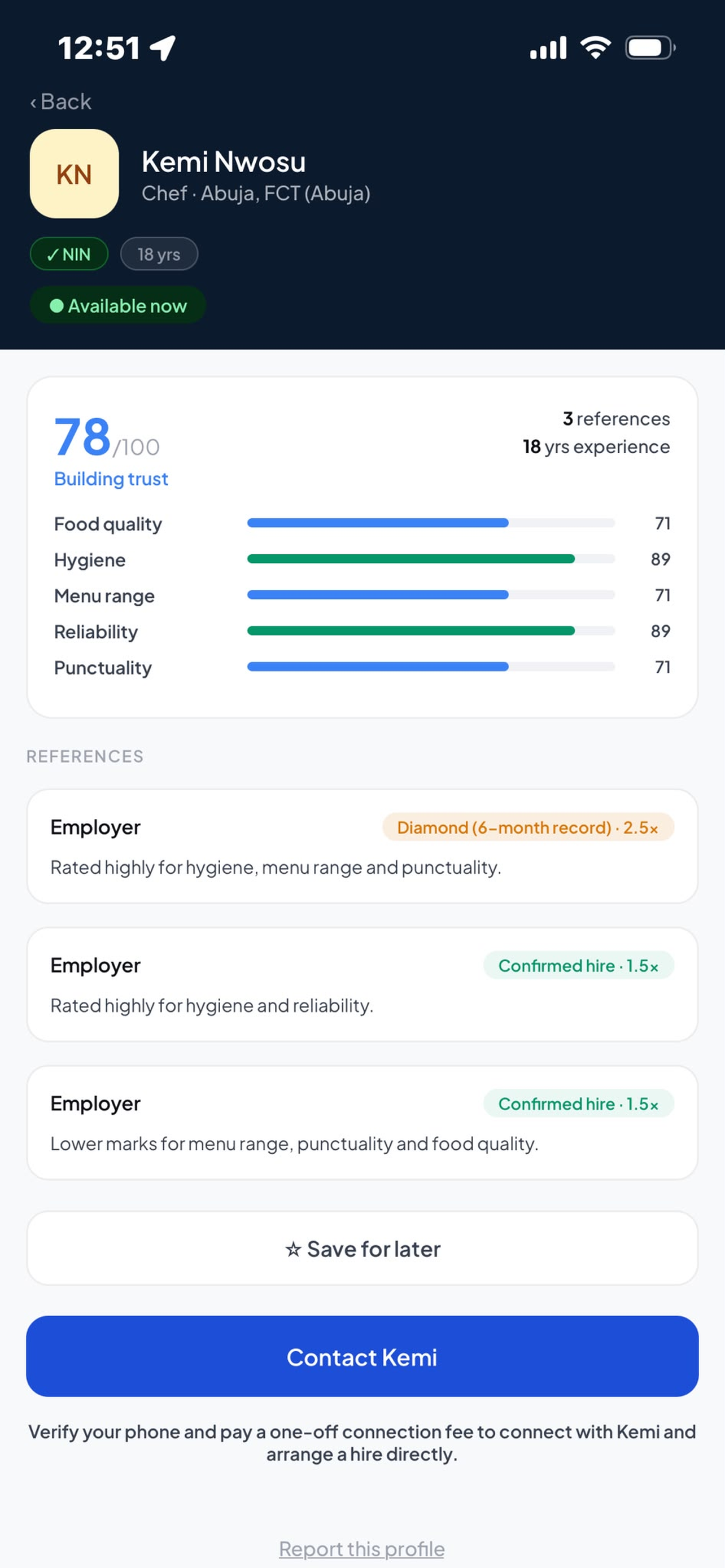Image resolution: width=725 pixels, height=1568 pixels.
Task: Tap the Report this profile link
Action: click(x=361, y=1548)
